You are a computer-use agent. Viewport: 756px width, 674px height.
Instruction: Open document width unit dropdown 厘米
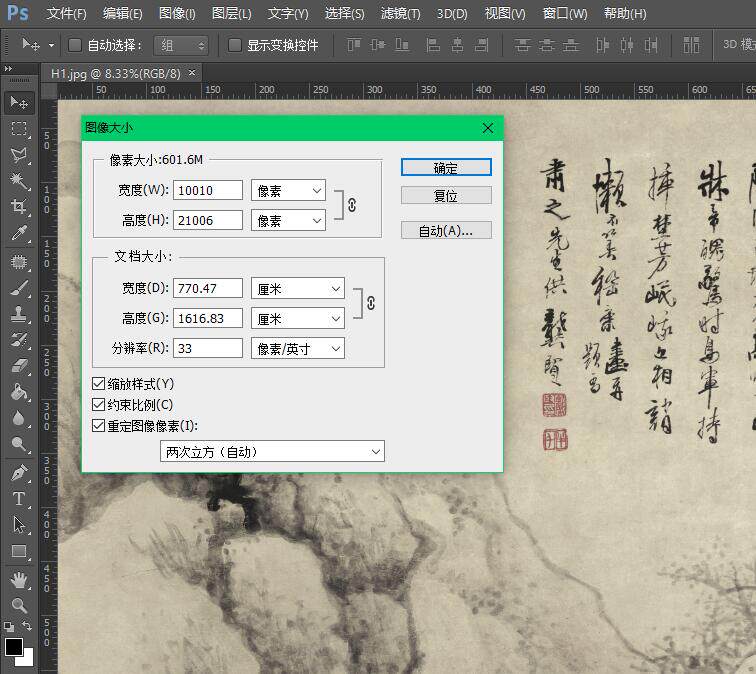pos(298,288)
